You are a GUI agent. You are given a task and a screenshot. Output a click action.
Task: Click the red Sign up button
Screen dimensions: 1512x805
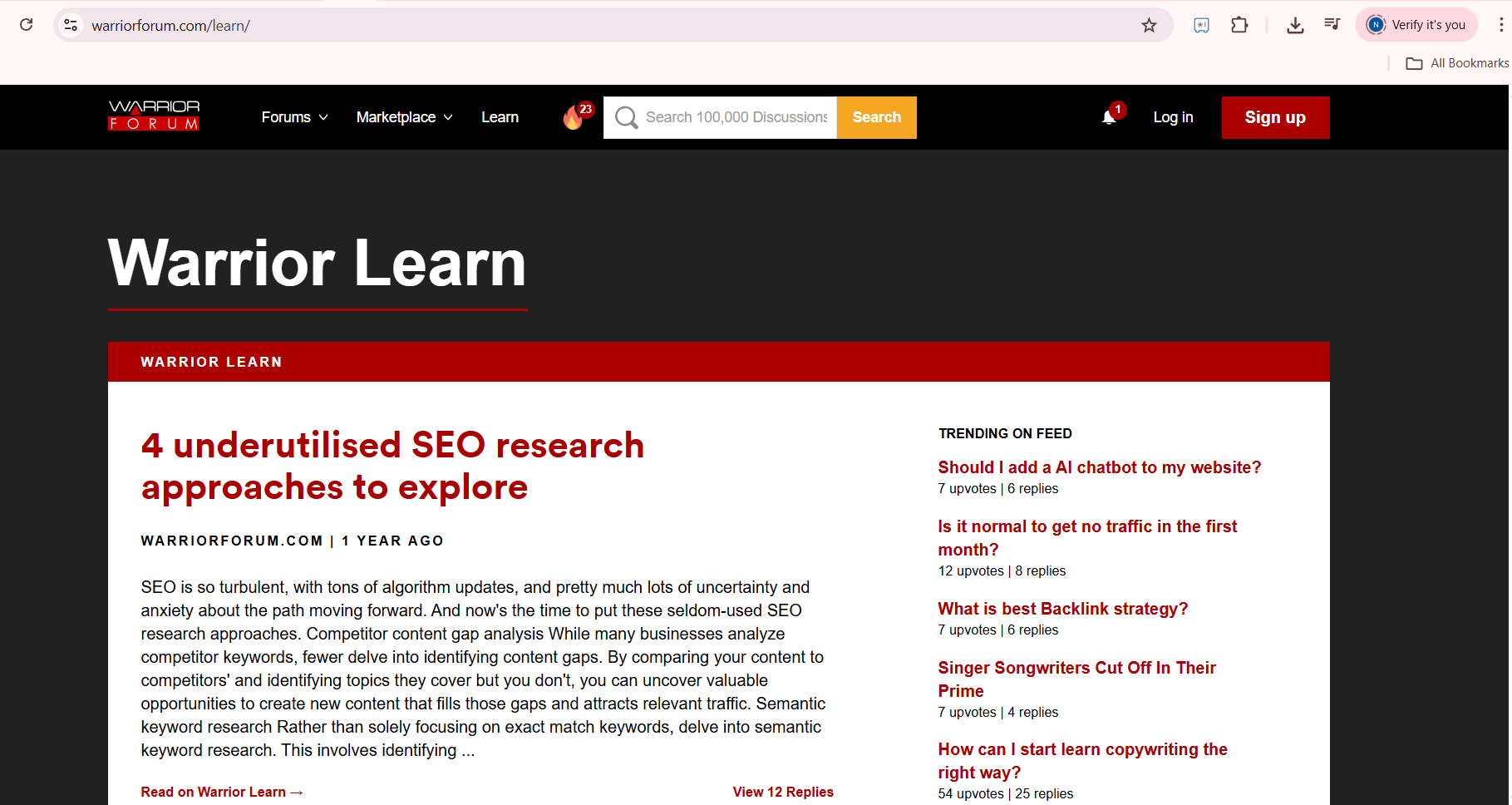(x=1275, y=117)
